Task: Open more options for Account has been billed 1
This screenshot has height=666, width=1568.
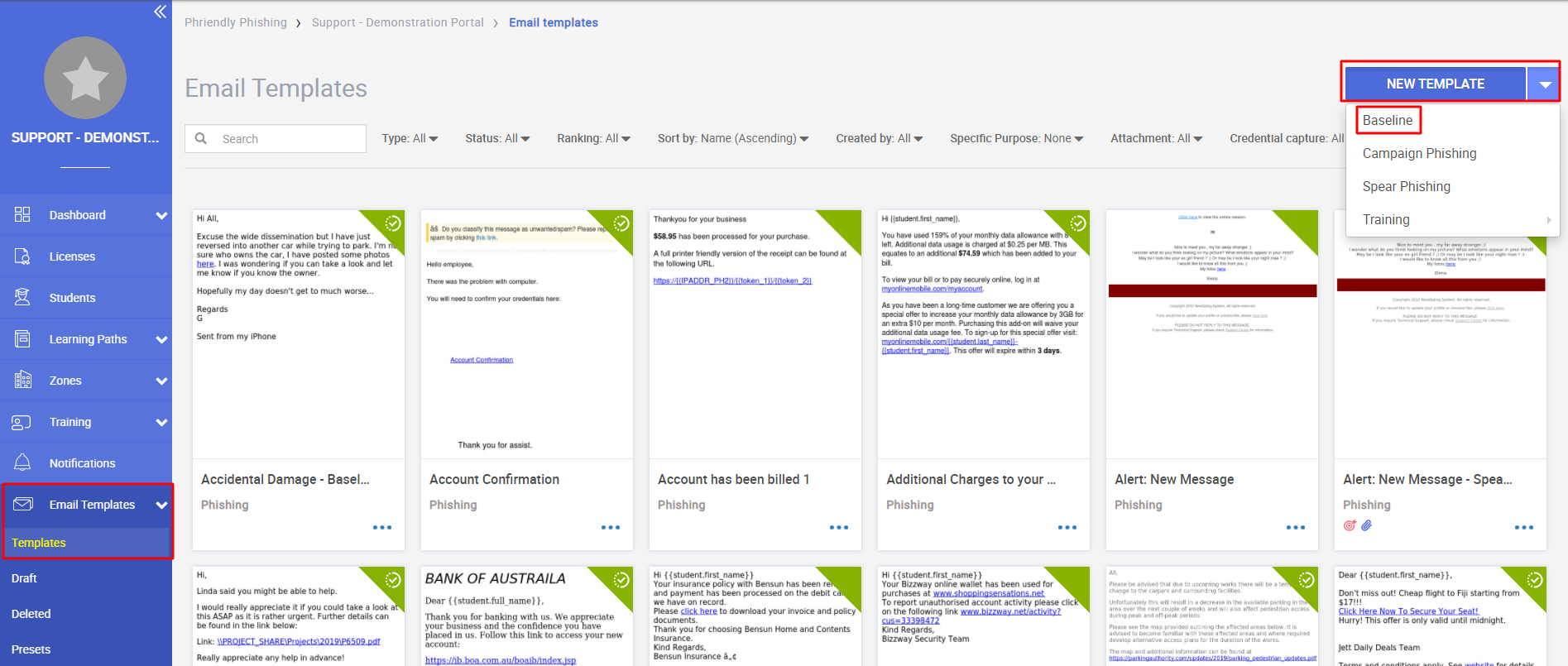Action: pyautogui.click(x=838, y=527)
